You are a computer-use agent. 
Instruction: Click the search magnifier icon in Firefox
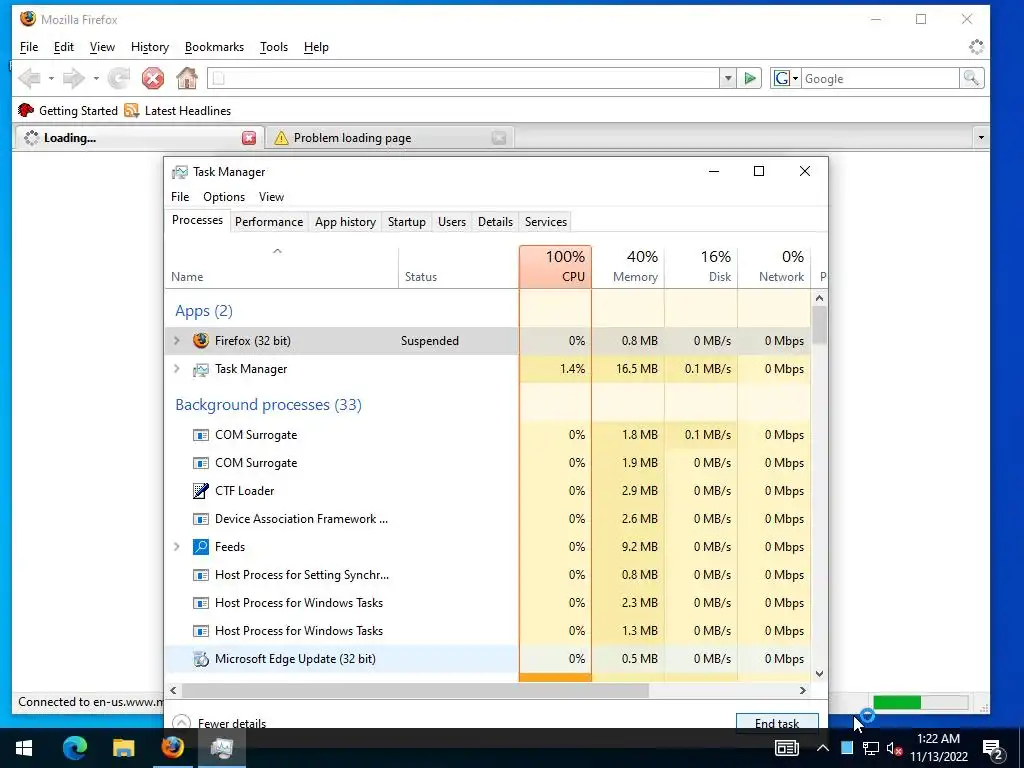tap(971, 78)
